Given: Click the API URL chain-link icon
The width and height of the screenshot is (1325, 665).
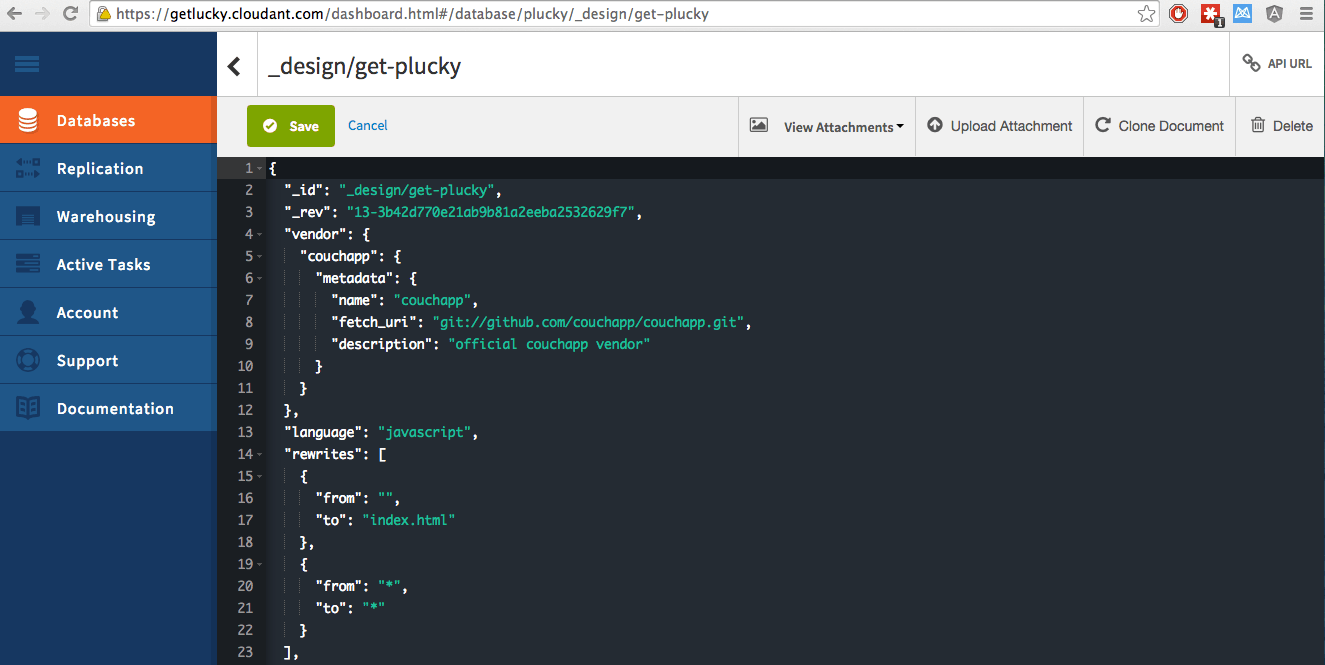Looking at the screenshot, I should (1251, 62).
